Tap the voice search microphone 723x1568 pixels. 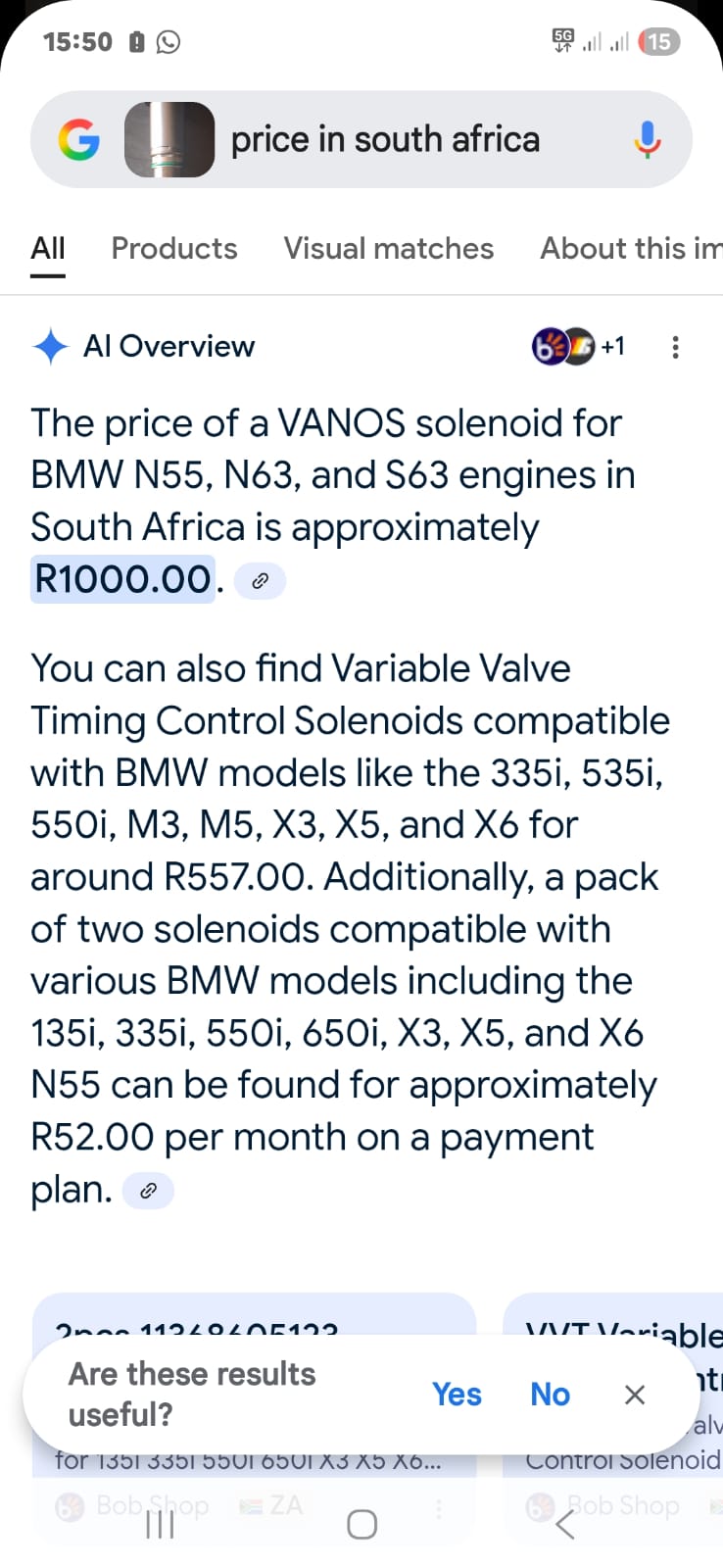pos(647,140)
